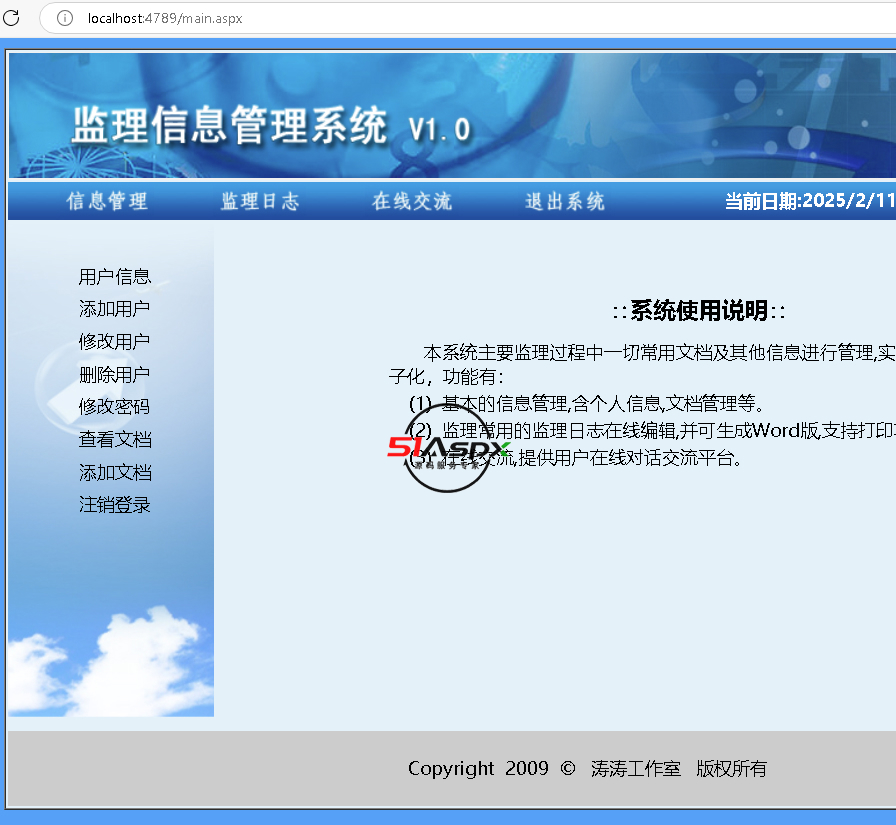Click the line starting with (1) 基本的信息管理
The width and height of the screenshot is (896, 825).
pos(587,404)
